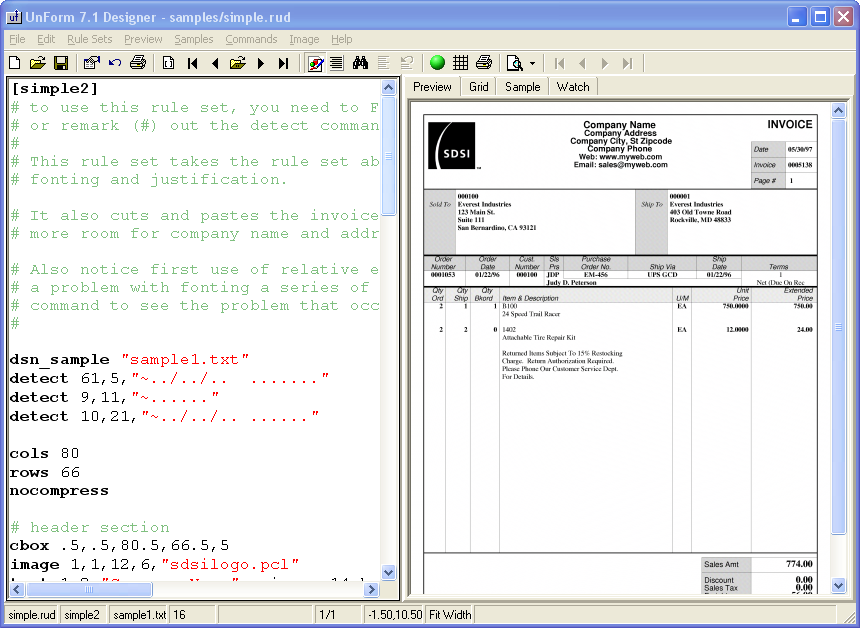Switch to the Grid tab
The image size is (860, 628).
479,87
